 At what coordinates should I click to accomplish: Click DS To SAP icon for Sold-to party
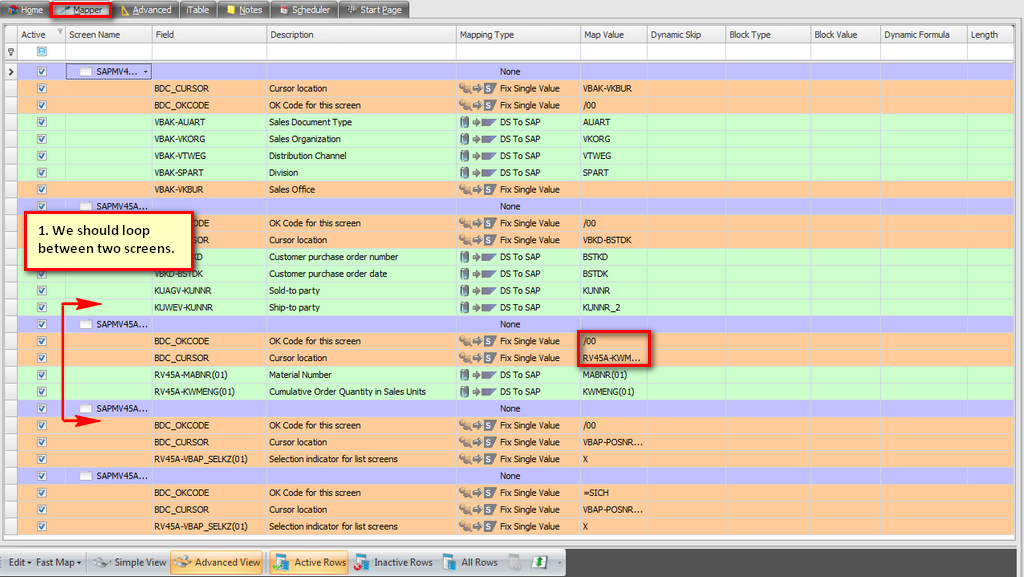click(477, 290)
